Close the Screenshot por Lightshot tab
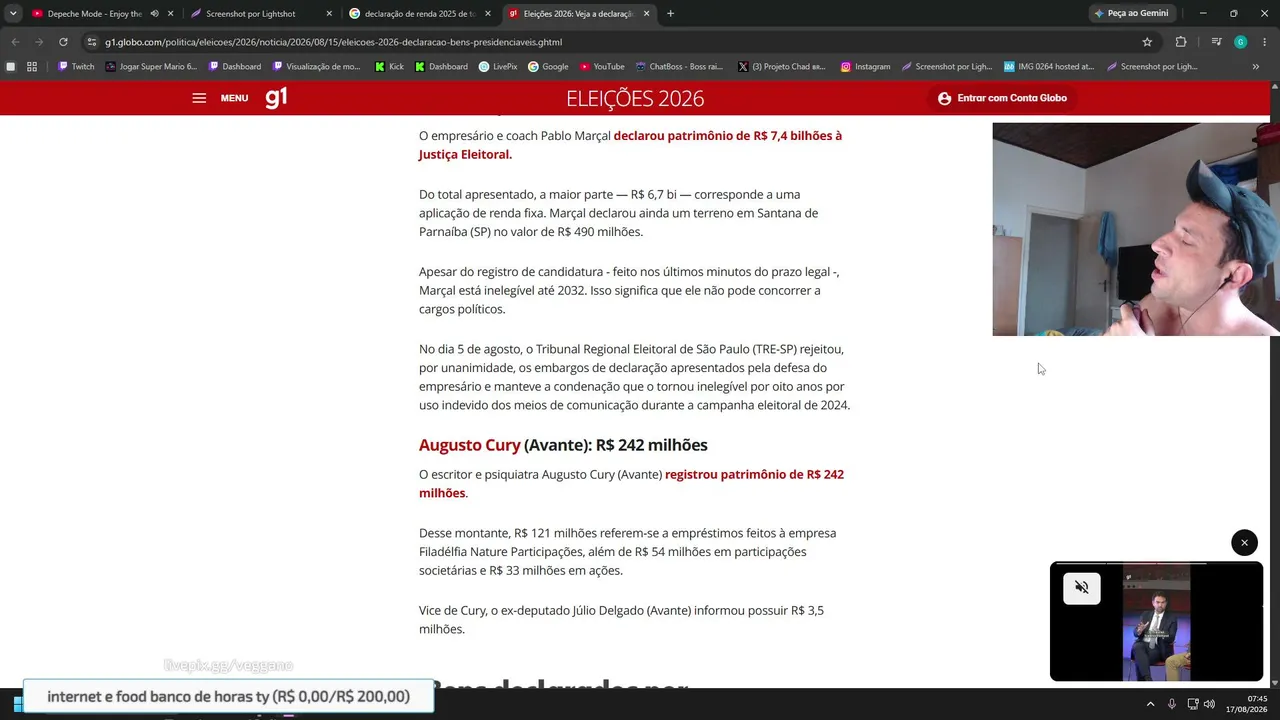This screenshot has height=720, width=1280. click(x=329, y=14)
